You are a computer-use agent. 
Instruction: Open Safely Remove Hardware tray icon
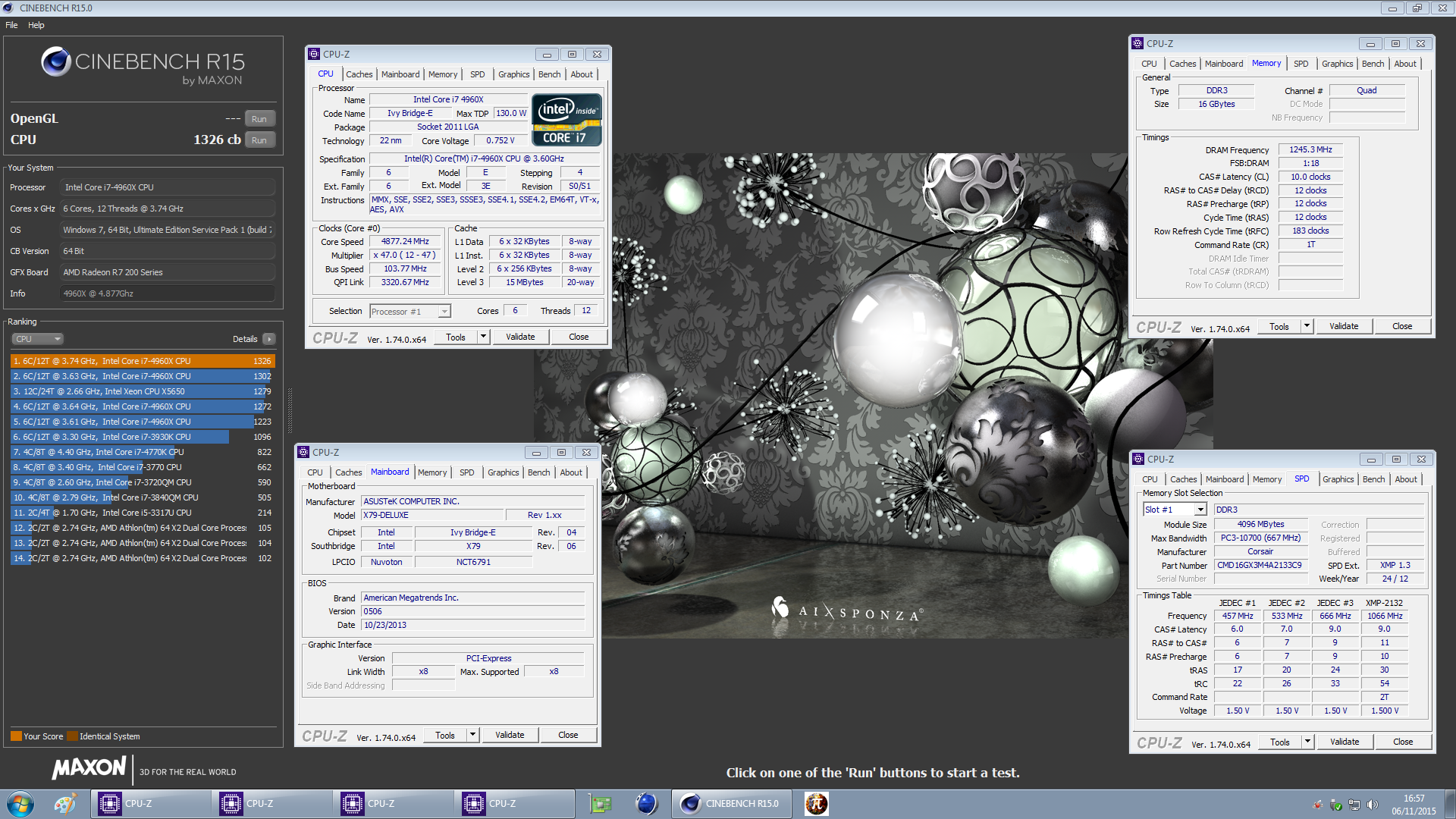tap(1336, 805)
